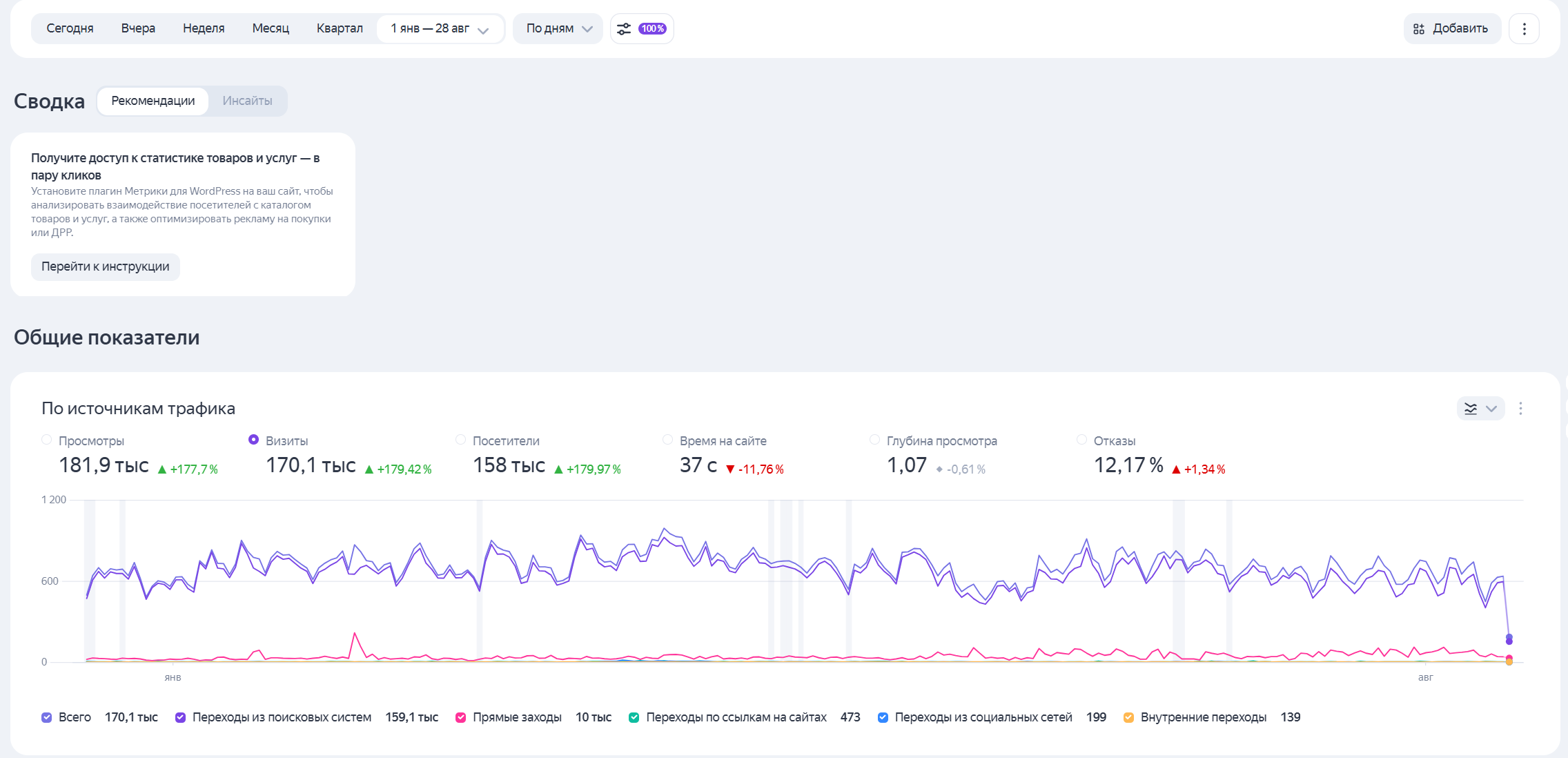This screenshot has height=758, width=1568.
Task: Click green arrow next to +179,42%
Action: click(369, 469)
